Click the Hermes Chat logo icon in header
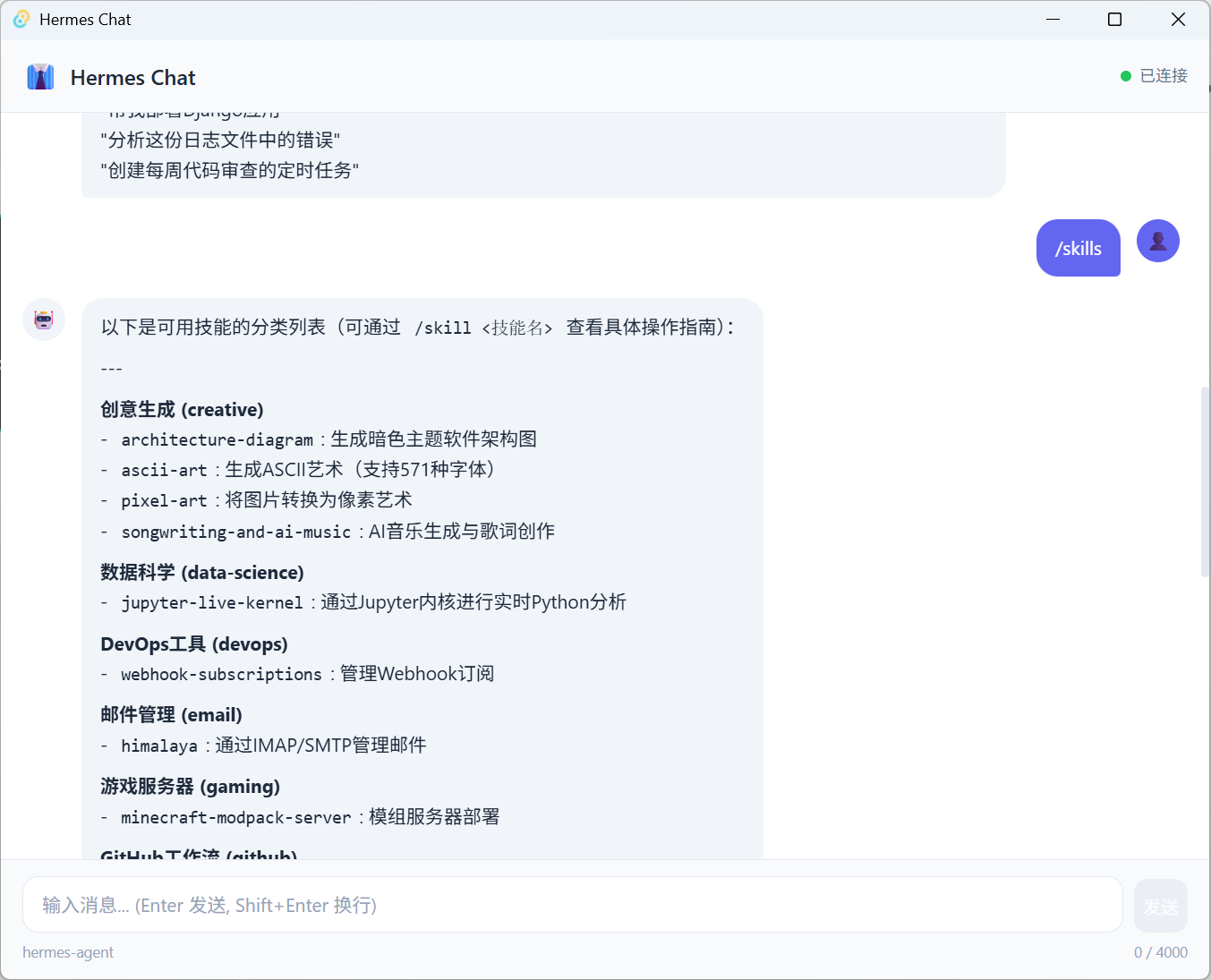The height and width of the screenshot is (980, 1211). pos(40,77)
